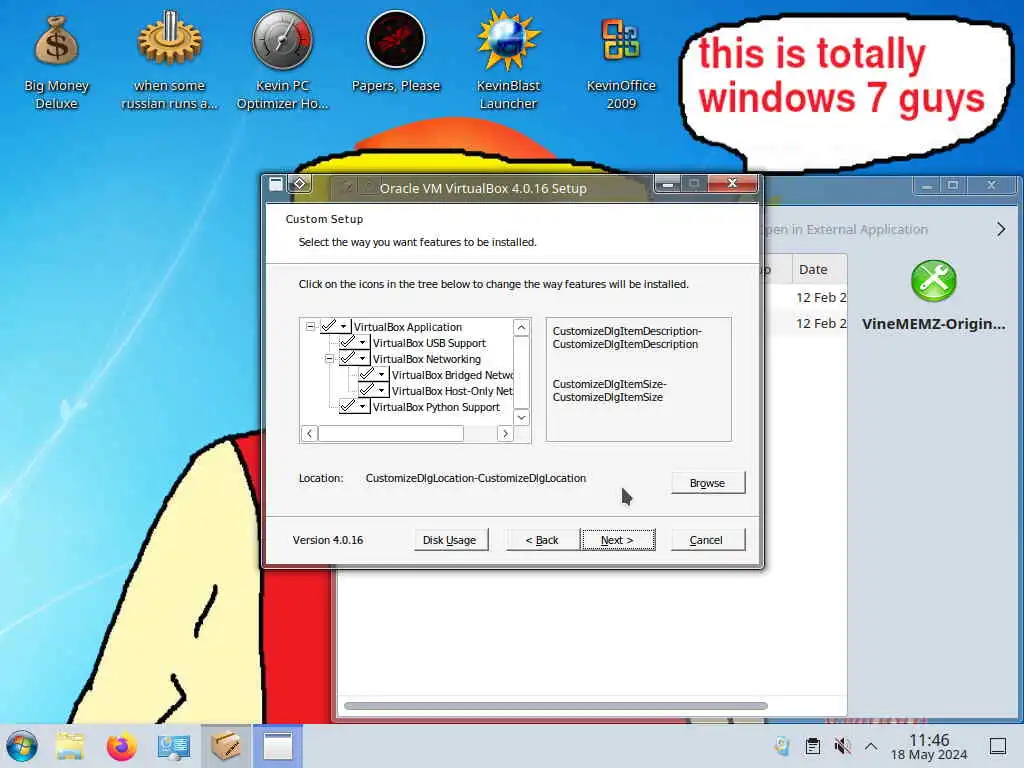
Task: Select VirtualBox Bridged Networking label
Action: pyautogui.click(x=453, y=375)
